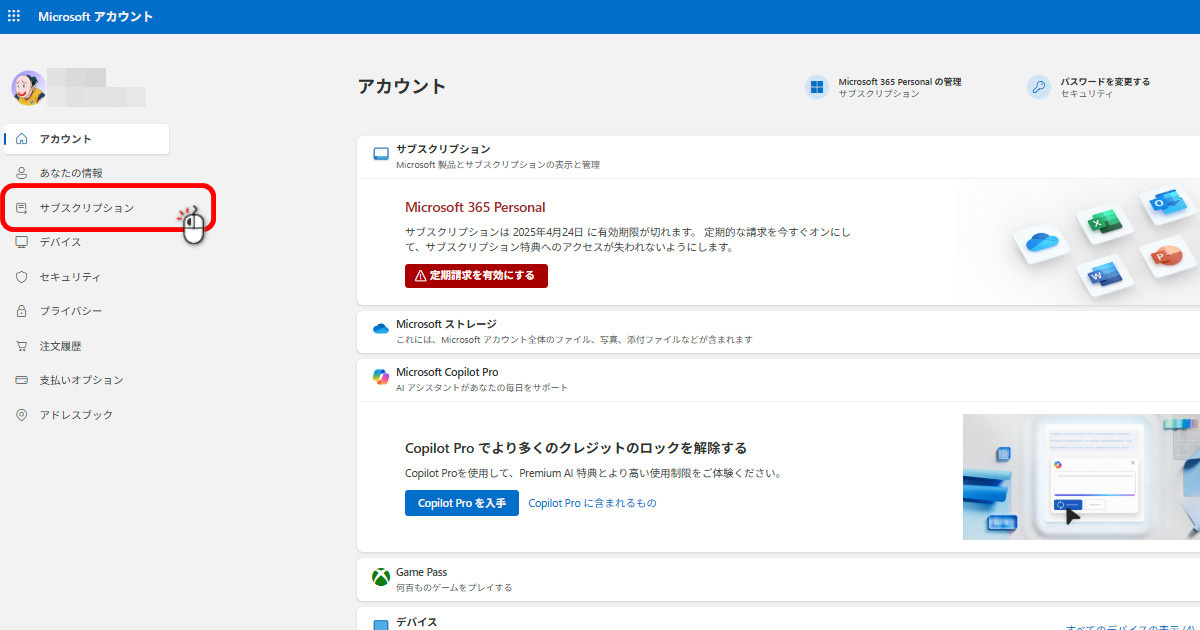Click the monitor icon beside the サブスクリプション card header
1200x630 pixels.
point(380,154)
